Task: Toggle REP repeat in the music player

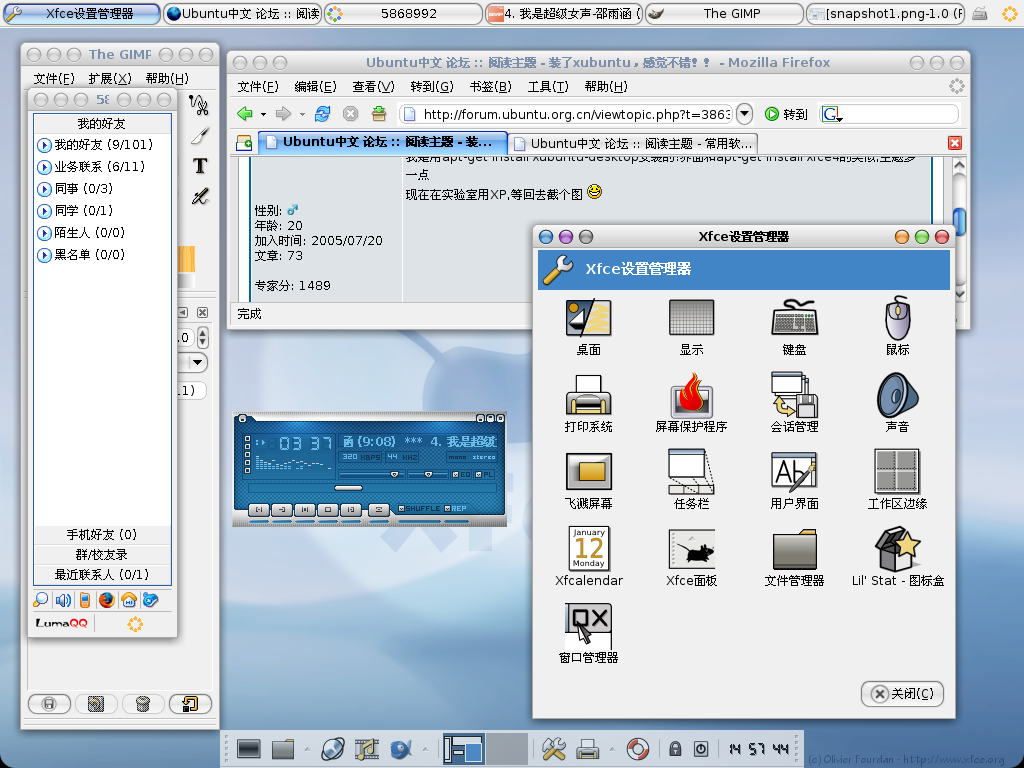Action: [x=456, y=508]
